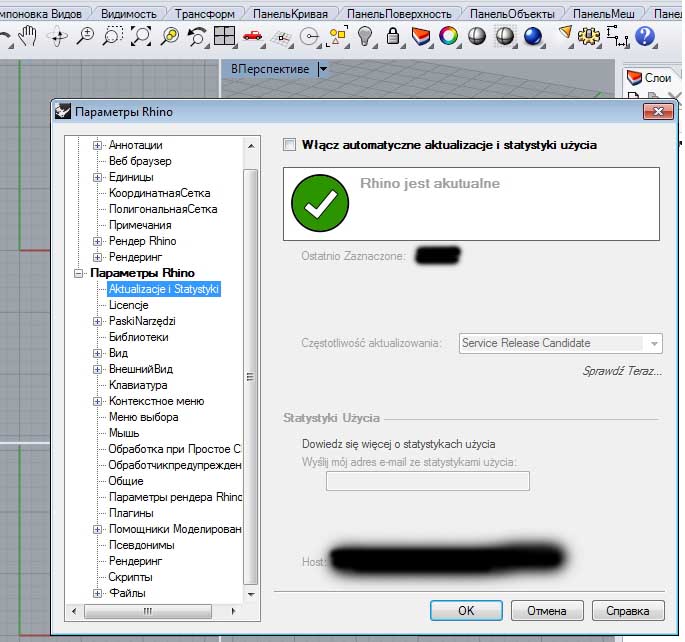Open the color wheel Object Properties icon
Screen dimensions: 685x642
pyautogui.click(x=449, y=36)
